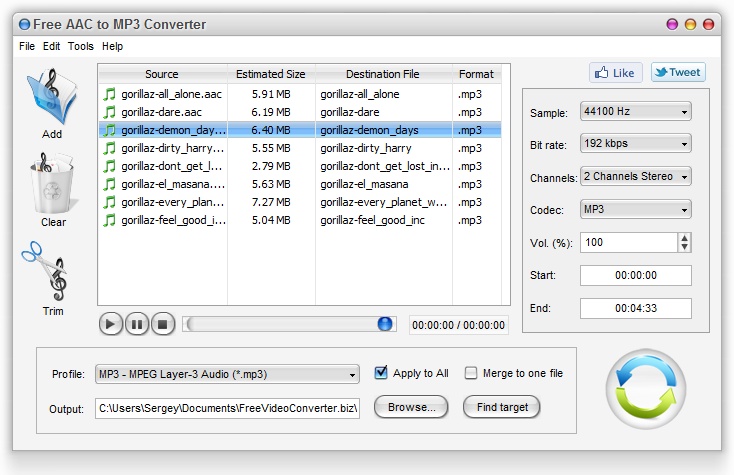Click the note icon of gorillaz-feel_good_i row

[x=109, y=220]
